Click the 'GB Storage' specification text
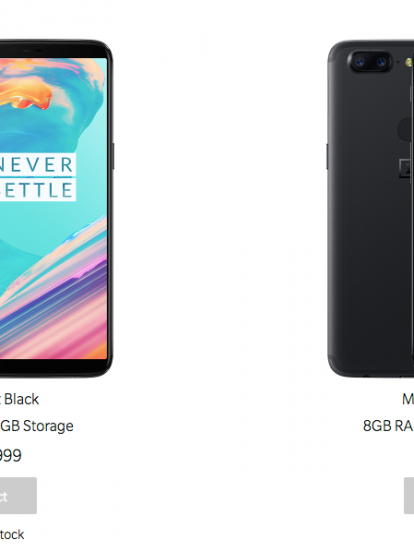The height and width of the screenshot is (552, 414). (37, 426)
